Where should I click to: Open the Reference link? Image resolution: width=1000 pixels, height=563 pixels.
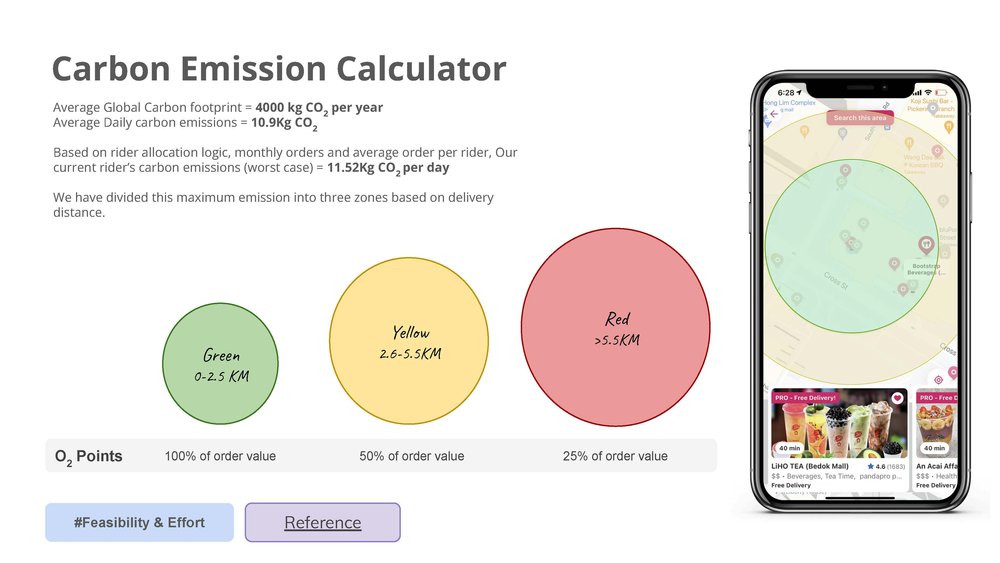point(322,522)
